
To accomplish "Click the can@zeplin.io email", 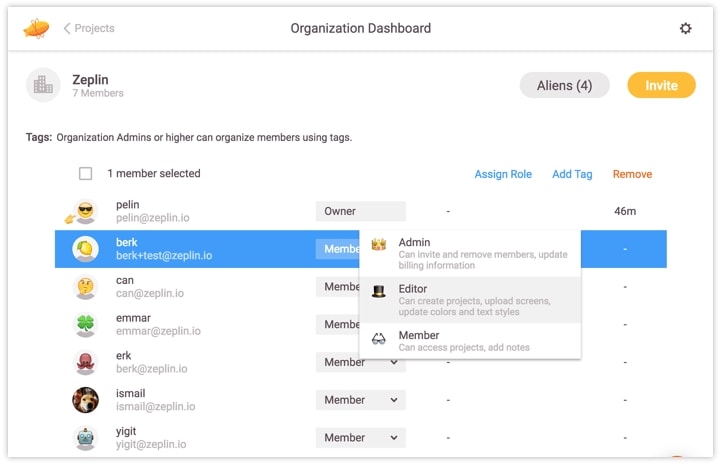I will pos(150,293).
